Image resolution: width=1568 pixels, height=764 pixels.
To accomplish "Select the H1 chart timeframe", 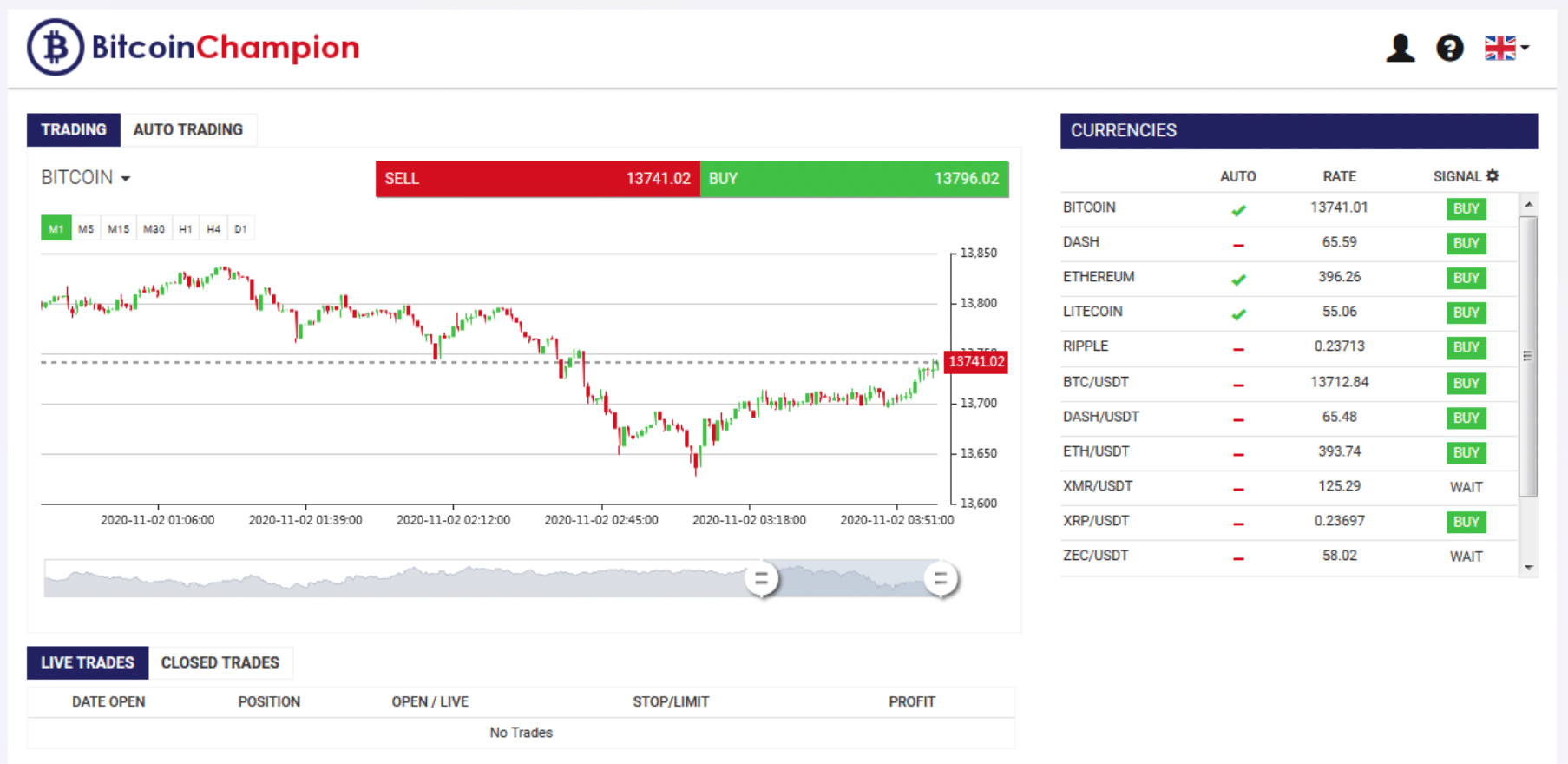I will pyautogui.click(x=186, y=228).
